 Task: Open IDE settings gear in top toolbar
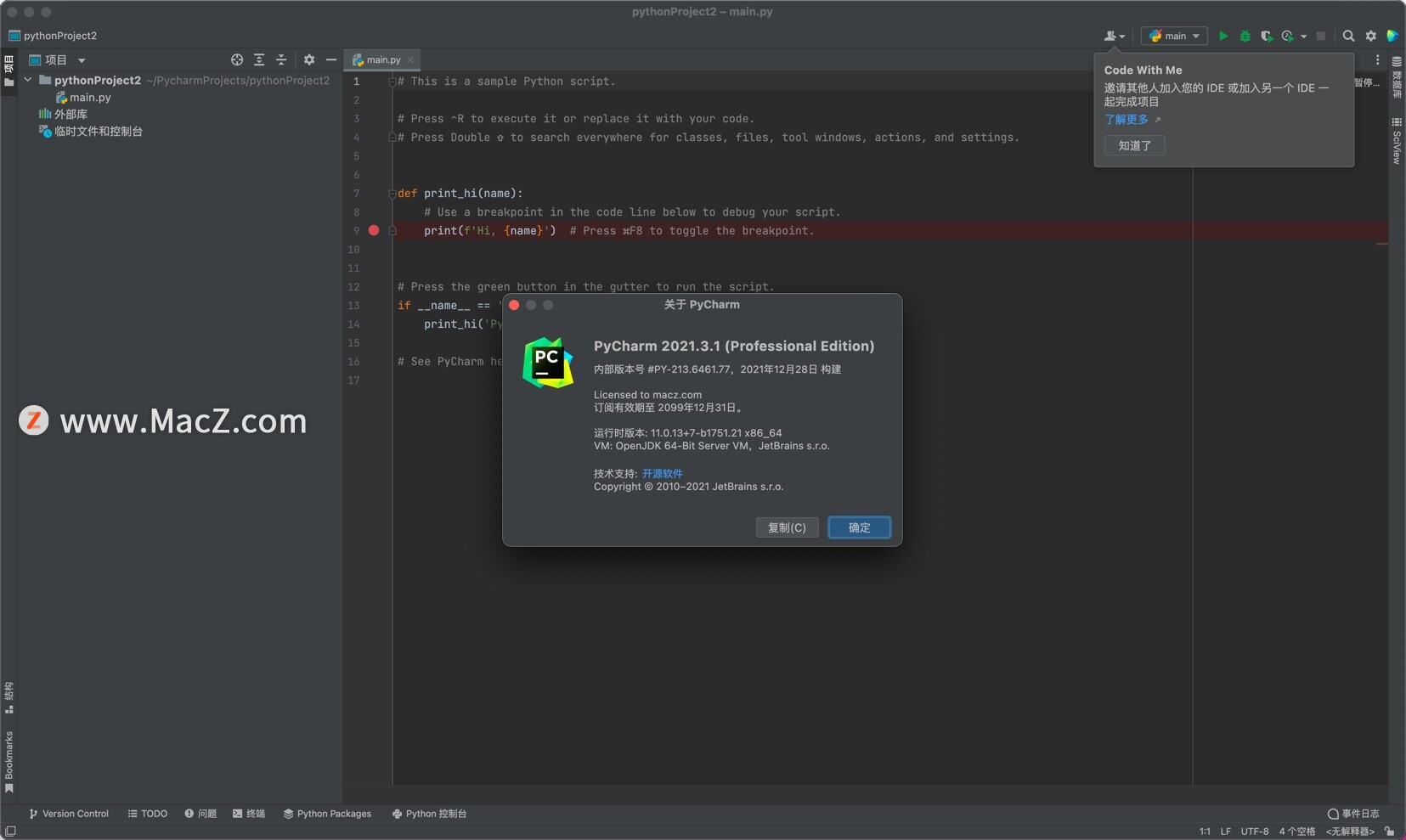[1371, 36]
